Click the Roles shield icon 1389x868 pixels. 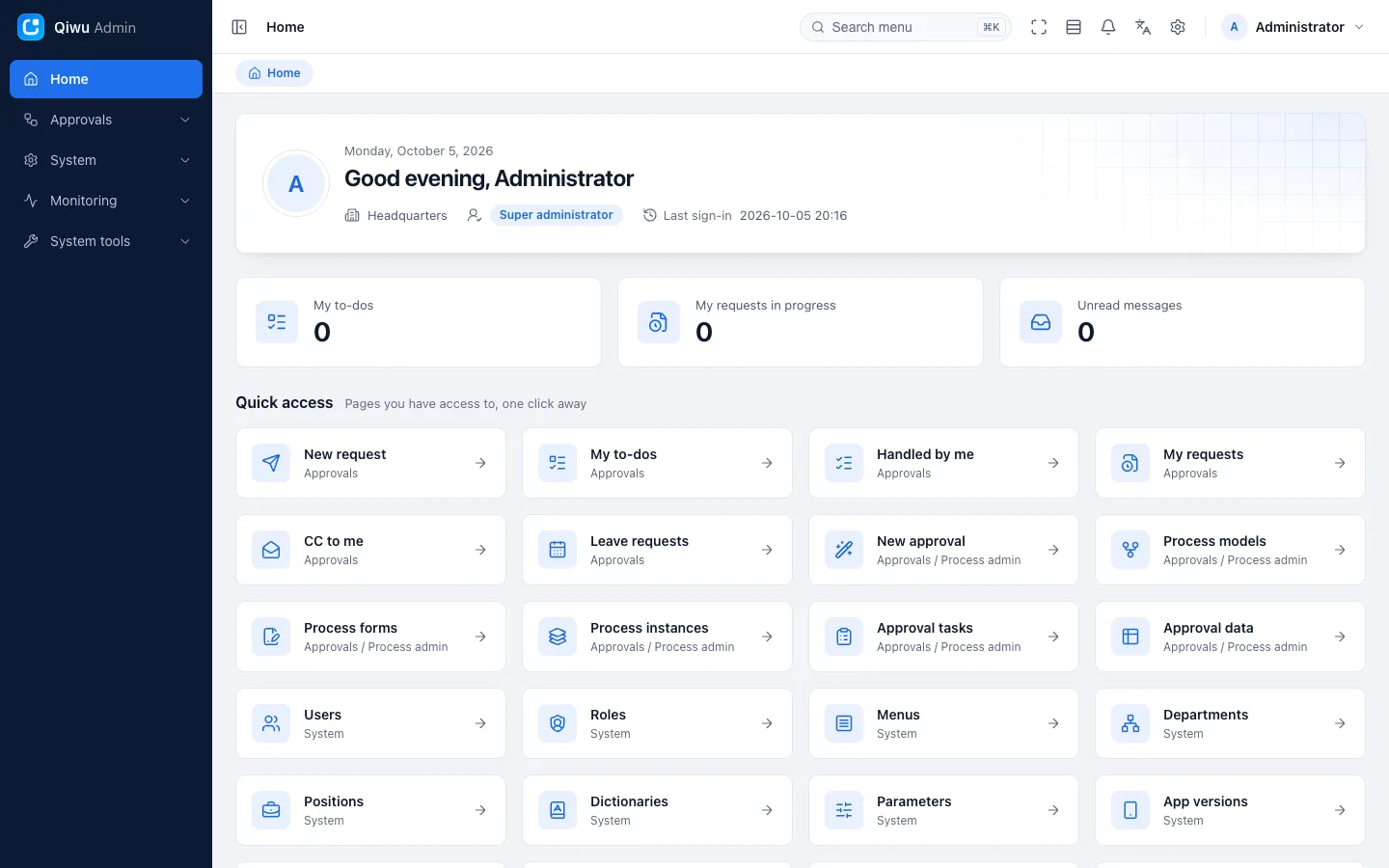click(x=558, y=723)
